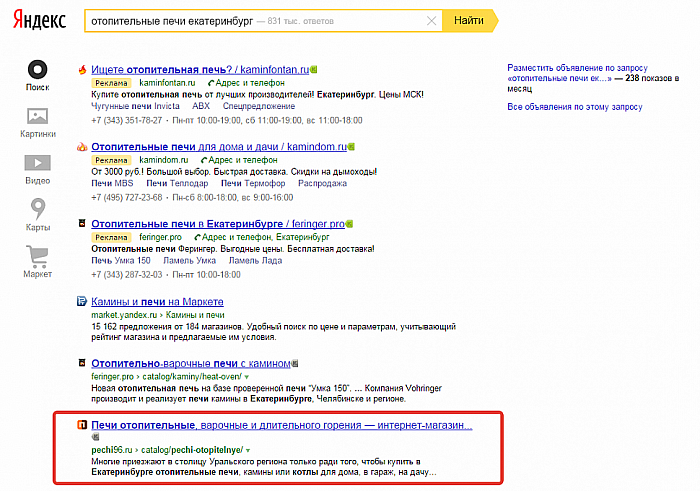This screenshot has width=700, height=491.
Task: Open ABX sitelink
Action: point(201,106)
